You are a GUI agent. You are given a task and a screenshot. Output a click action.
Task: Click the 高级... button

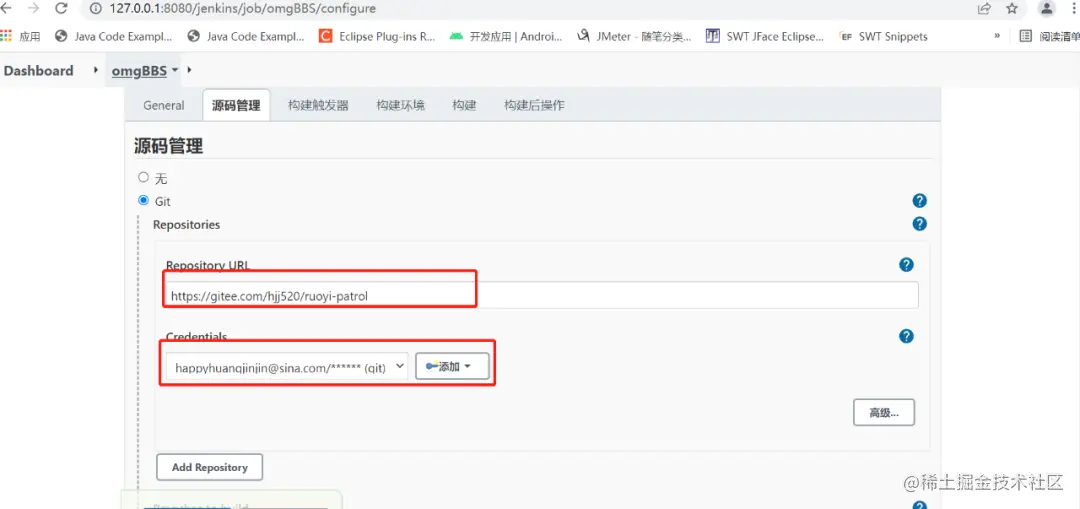click(x=884, y=413)
